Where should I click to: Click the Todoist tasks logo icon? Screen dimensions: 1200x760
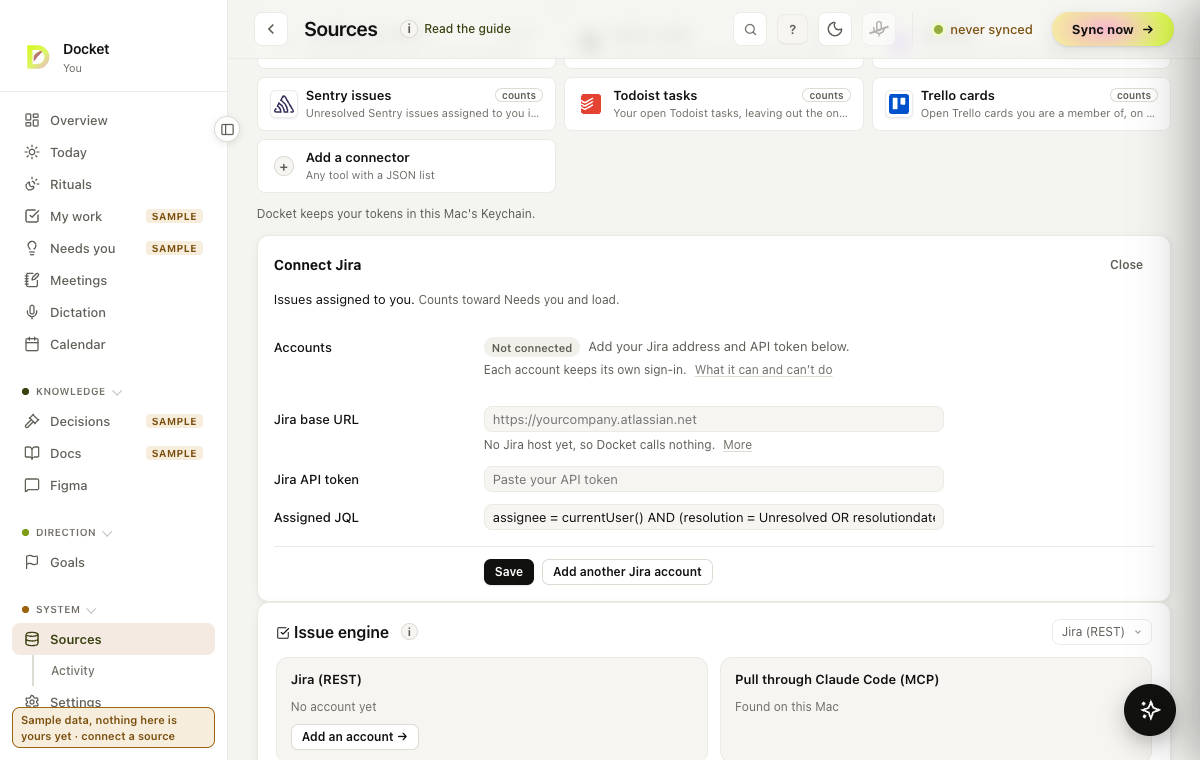pyautogui.click(x=591, y=104)
